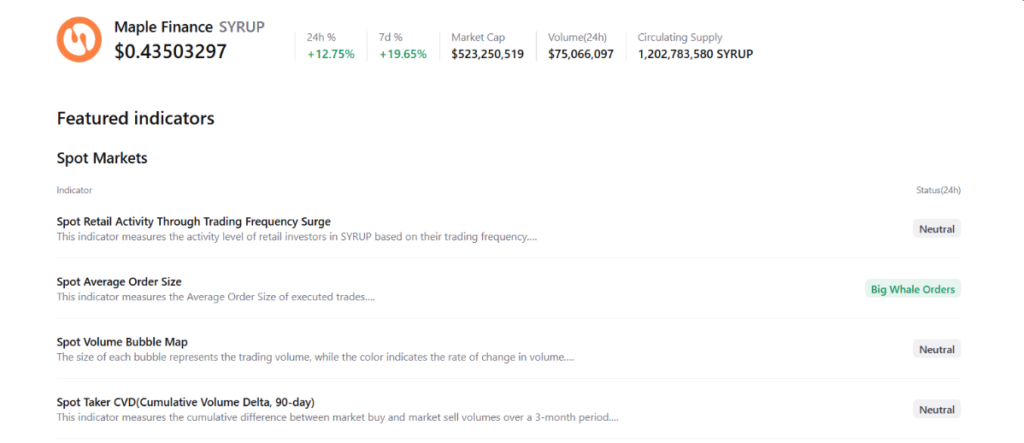Click the Volume(24h) figure $75,066,097
Image resolution: width=1024 pixels, height=443 pixels.
point(580,54)
